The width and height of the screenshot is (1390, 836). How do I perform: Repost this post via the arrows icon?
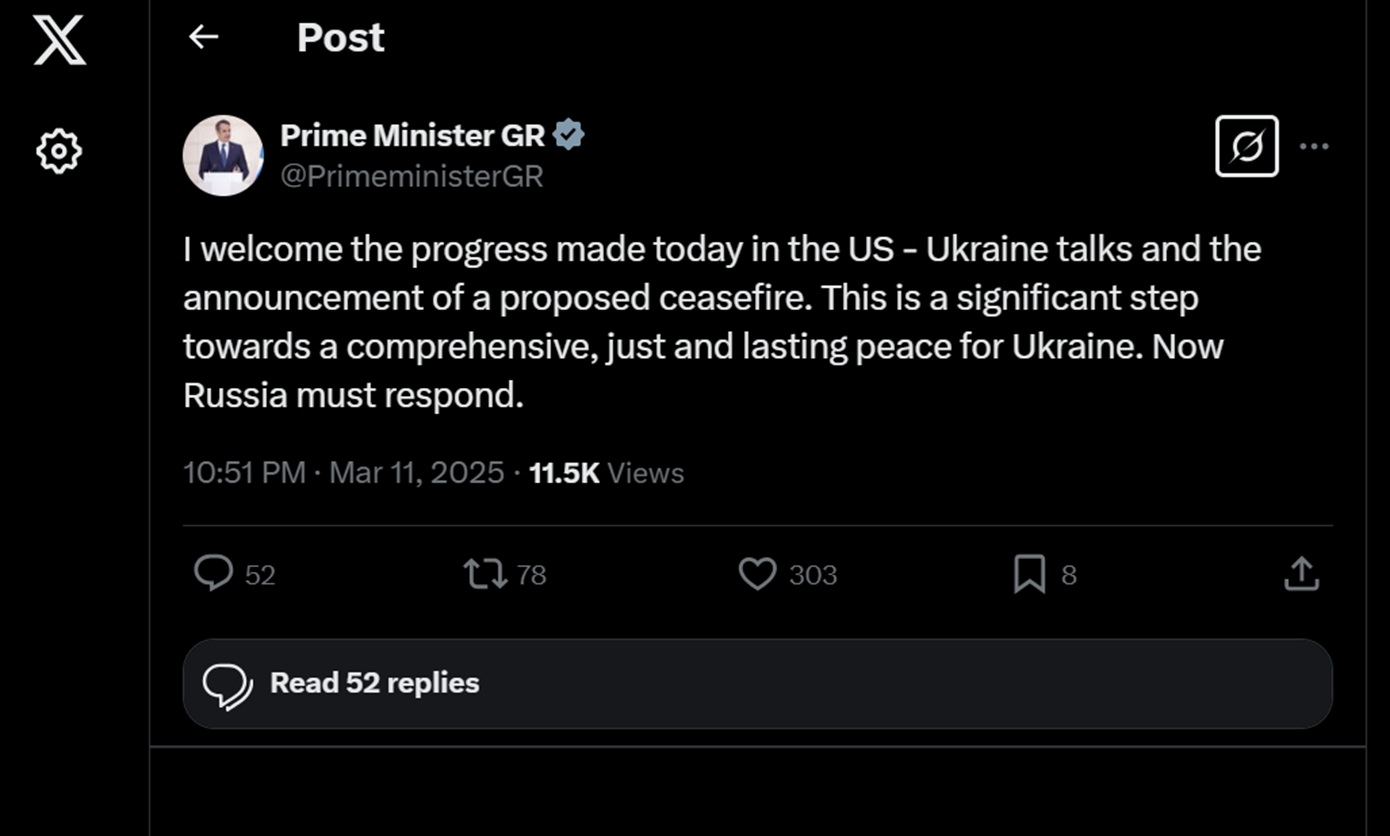(x=485, y=574)
